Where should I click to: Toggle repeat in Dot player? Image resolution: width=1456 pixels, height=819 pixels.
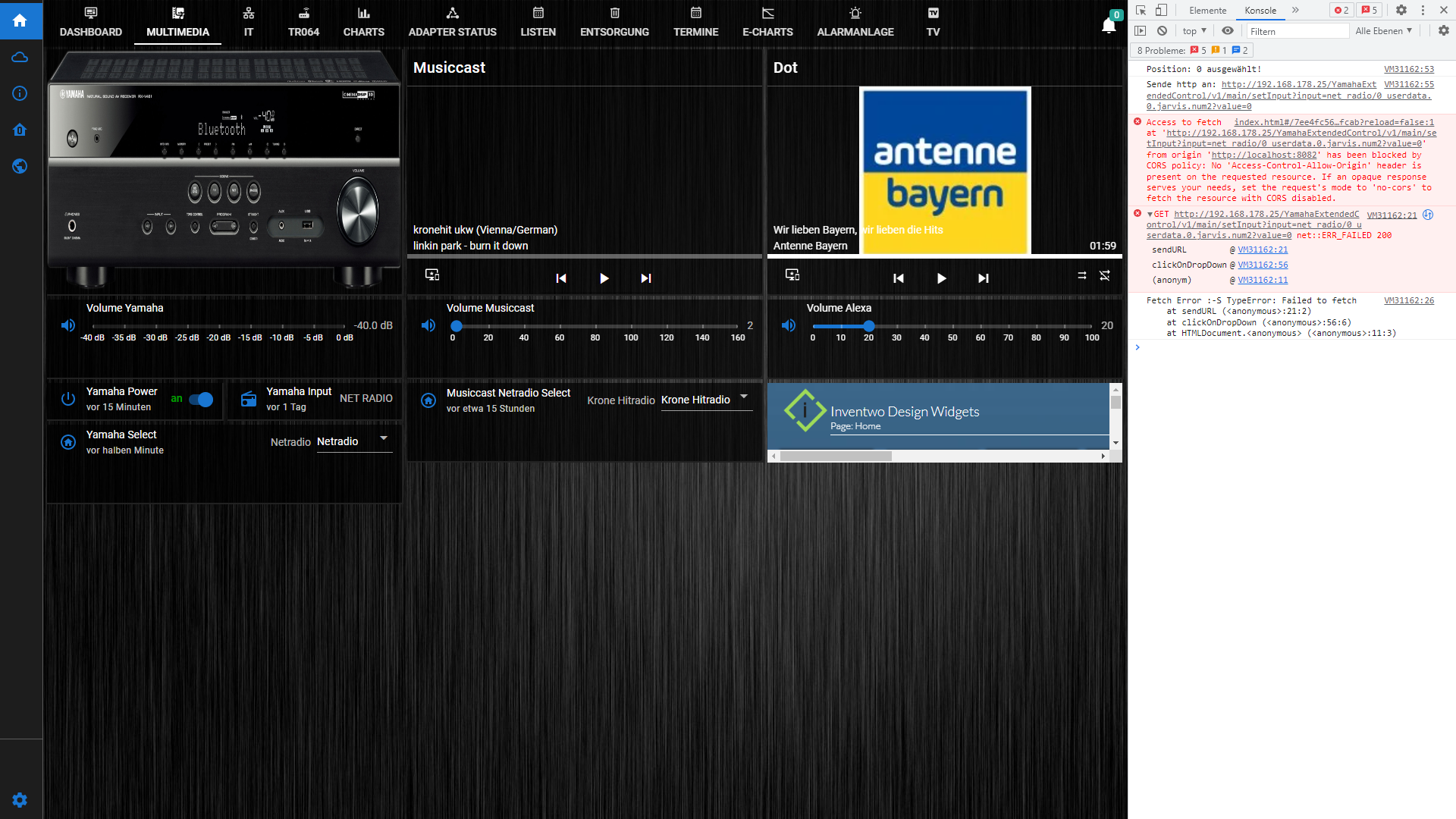[1082, 275]
